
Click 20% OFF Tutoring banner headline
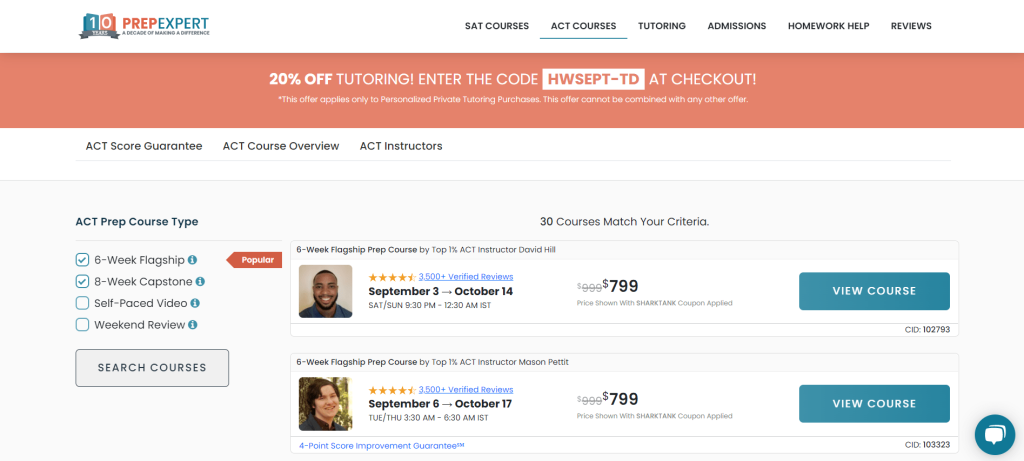click(513, 80)
